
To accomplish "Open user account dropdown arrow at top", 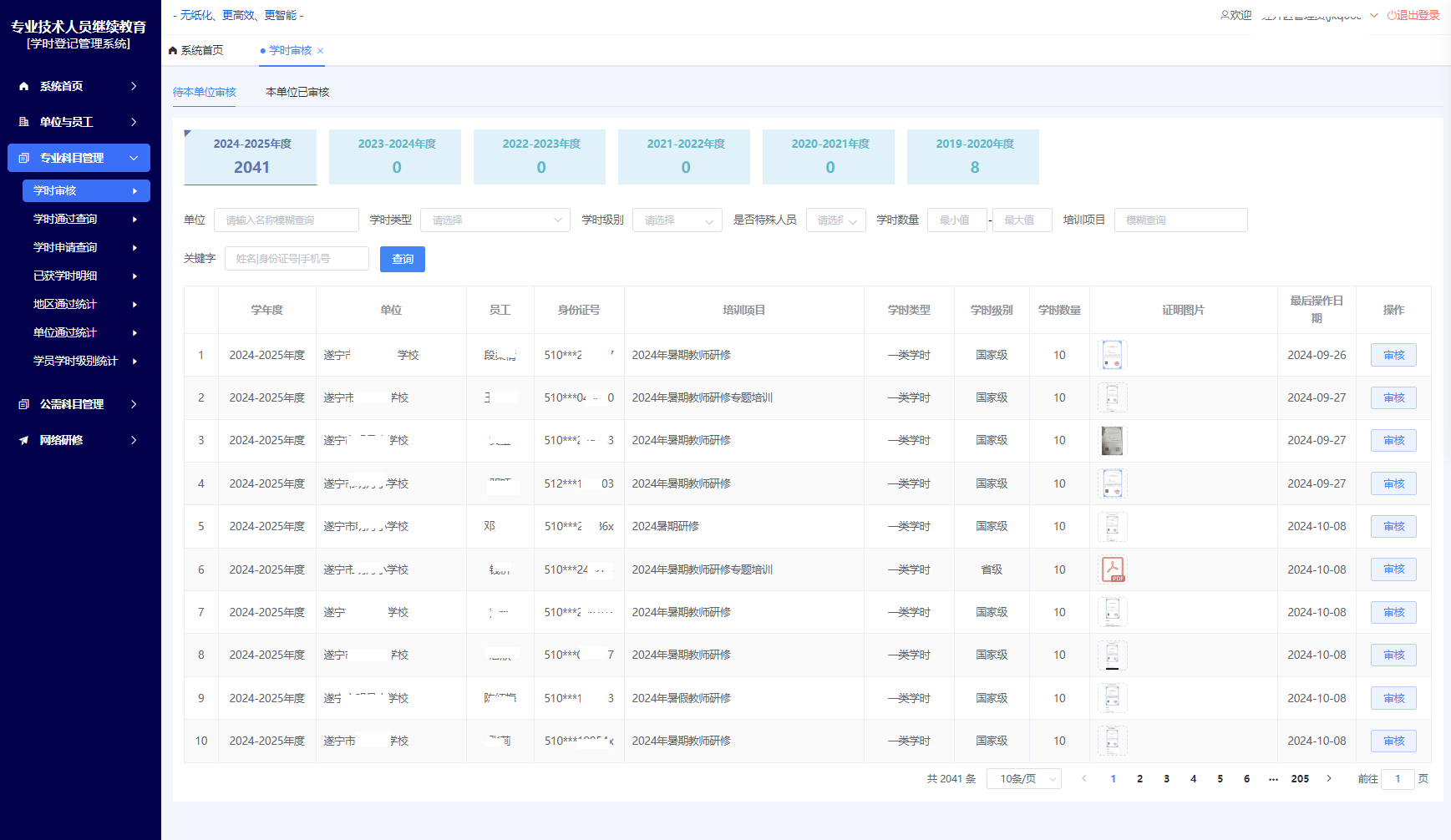I will (x=1374, y=15).
